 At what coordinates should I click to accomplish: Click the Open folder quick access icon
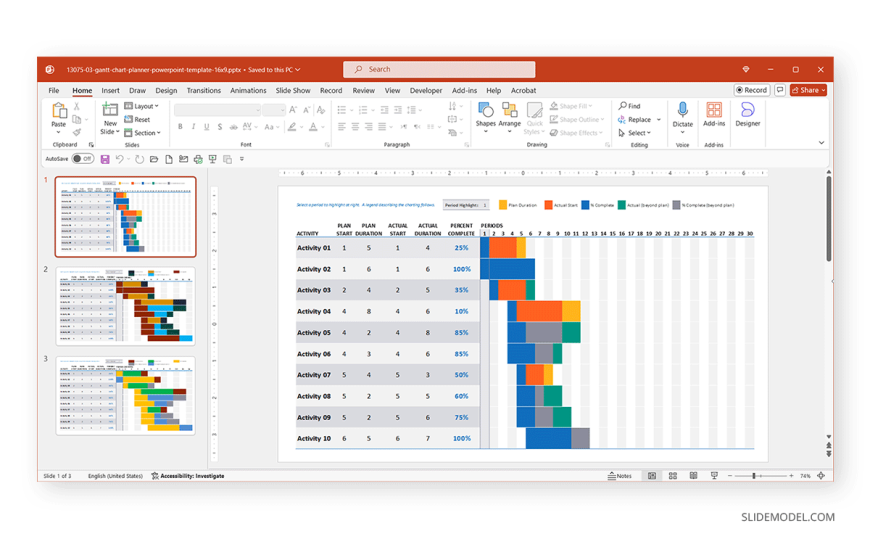[x=154, y=159]
